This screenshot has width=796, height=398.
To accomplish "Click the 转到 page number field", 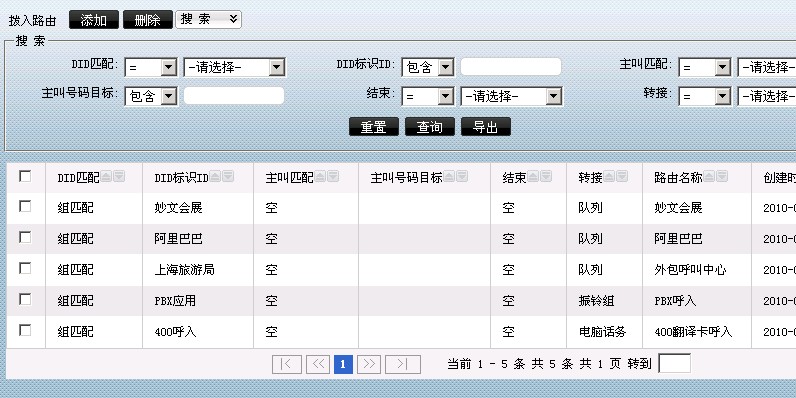I will click(674, 363).
